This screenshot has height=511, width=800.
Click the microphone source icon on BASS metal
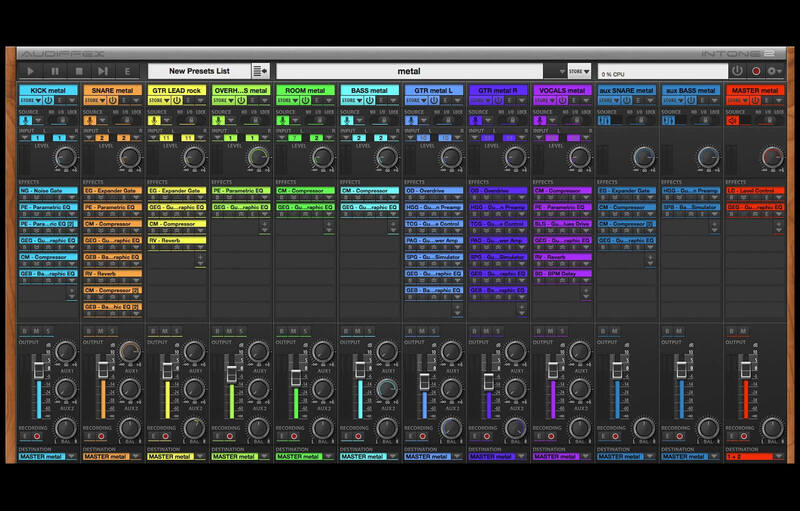point(347,120)
